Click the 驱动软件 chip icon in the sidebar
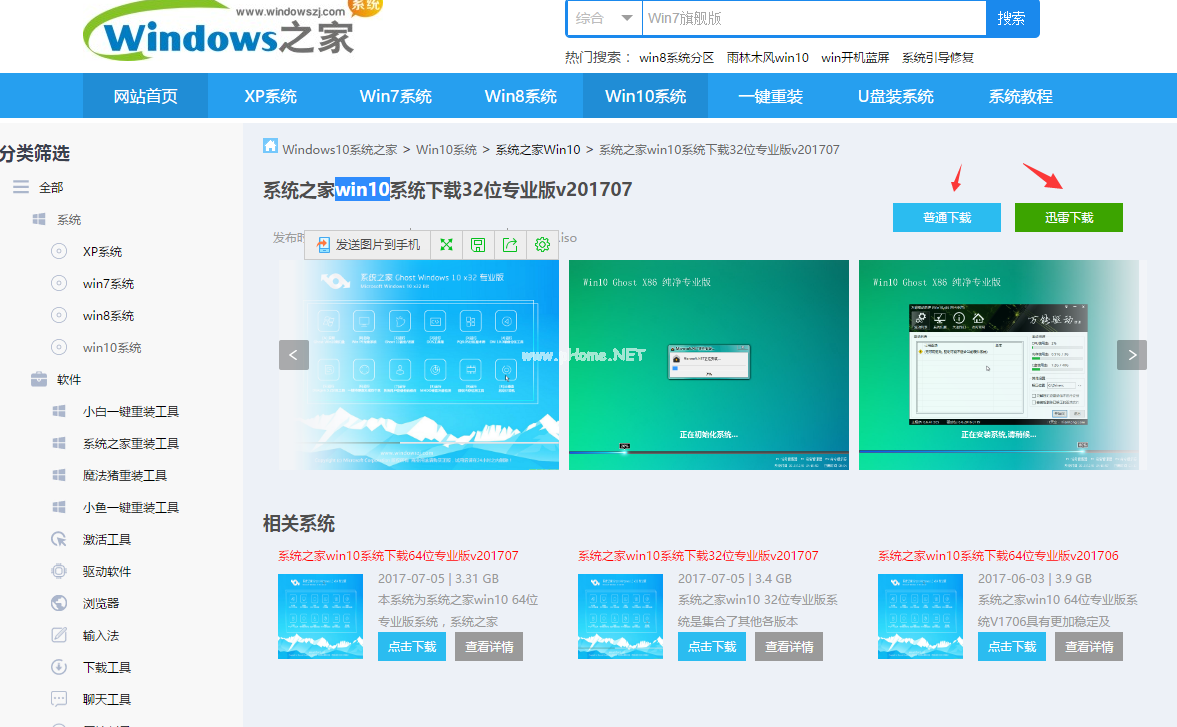The image size is (1177, 727). click(59, 570)
